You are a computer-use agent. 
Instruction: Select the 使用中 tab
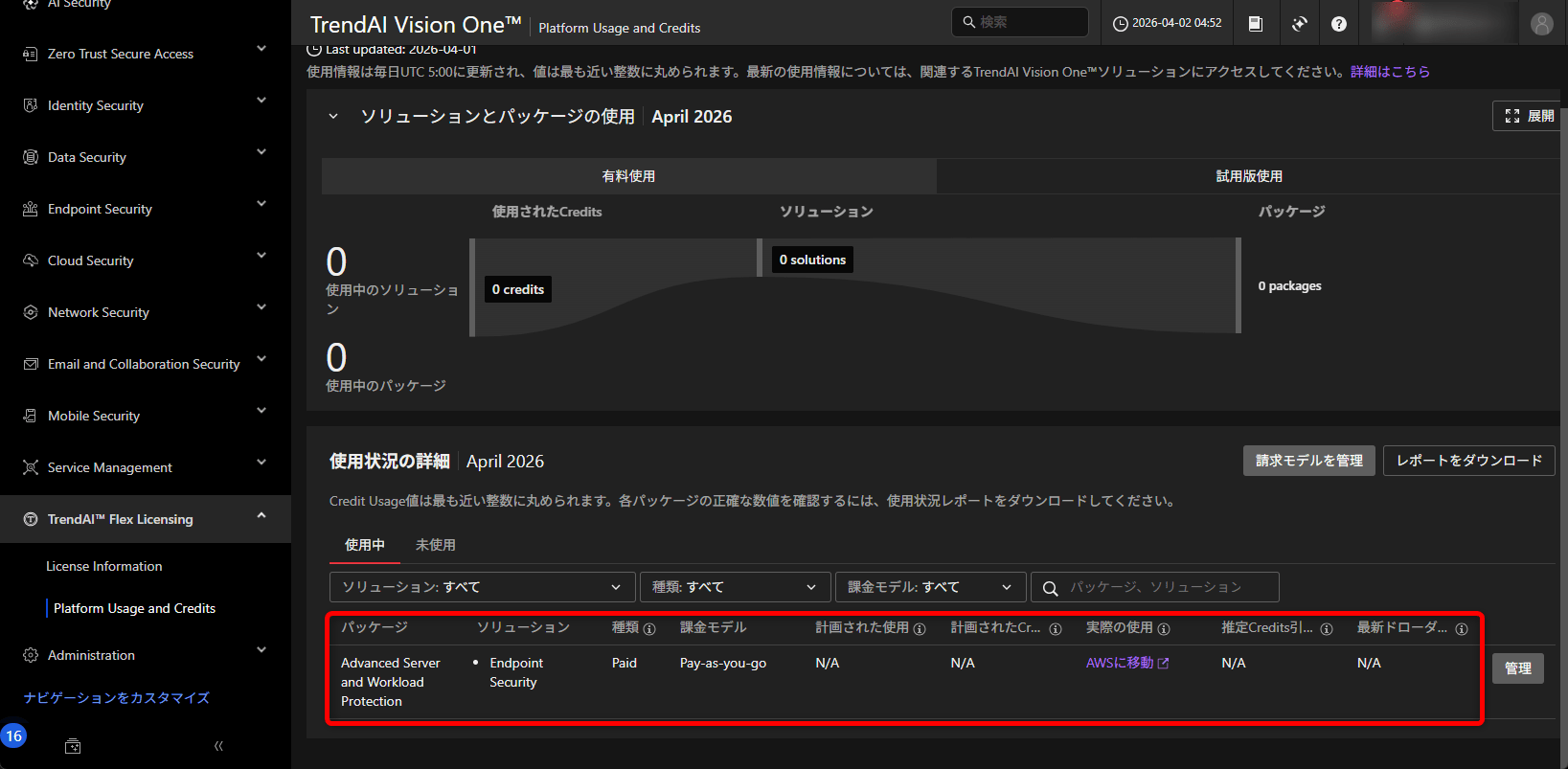click(x=365, y=545)
